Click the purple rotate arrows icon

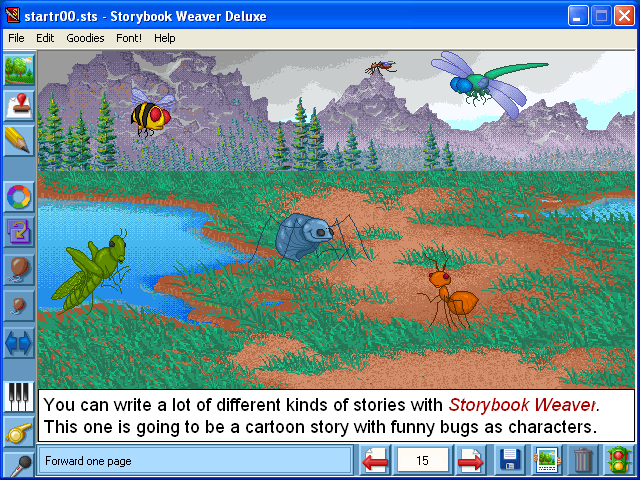19,232
